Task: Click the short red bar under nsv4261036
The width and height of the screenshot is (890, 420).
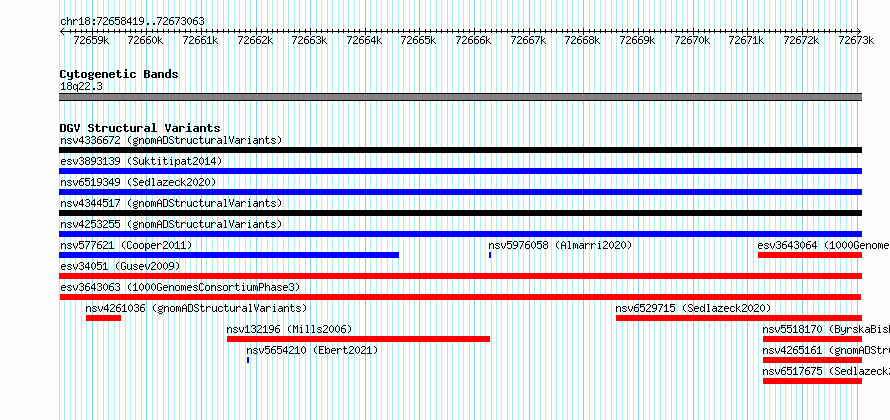Action: [103, 318]
